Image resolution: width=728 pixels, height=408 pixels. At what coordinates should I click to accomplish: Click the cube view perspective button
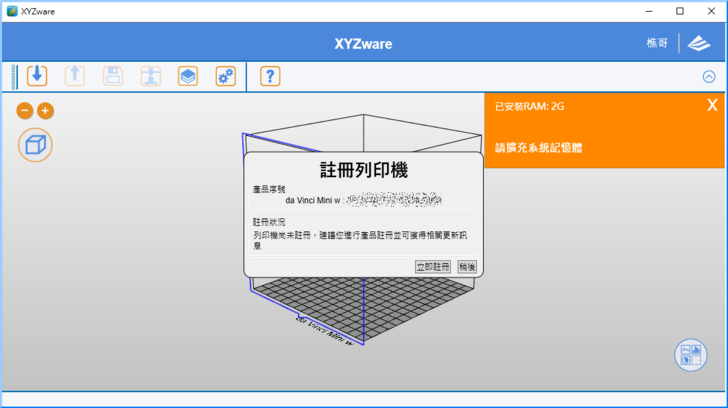[x=35, y=145]
